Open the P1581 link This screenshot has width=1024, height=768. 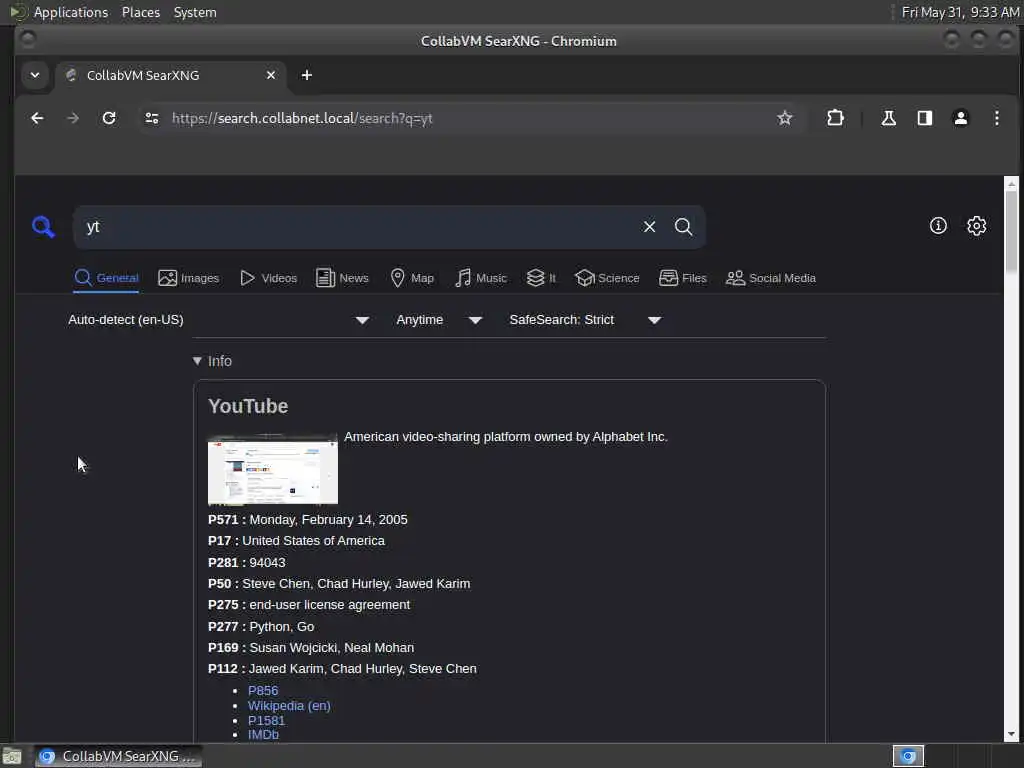tap(266, 720)
